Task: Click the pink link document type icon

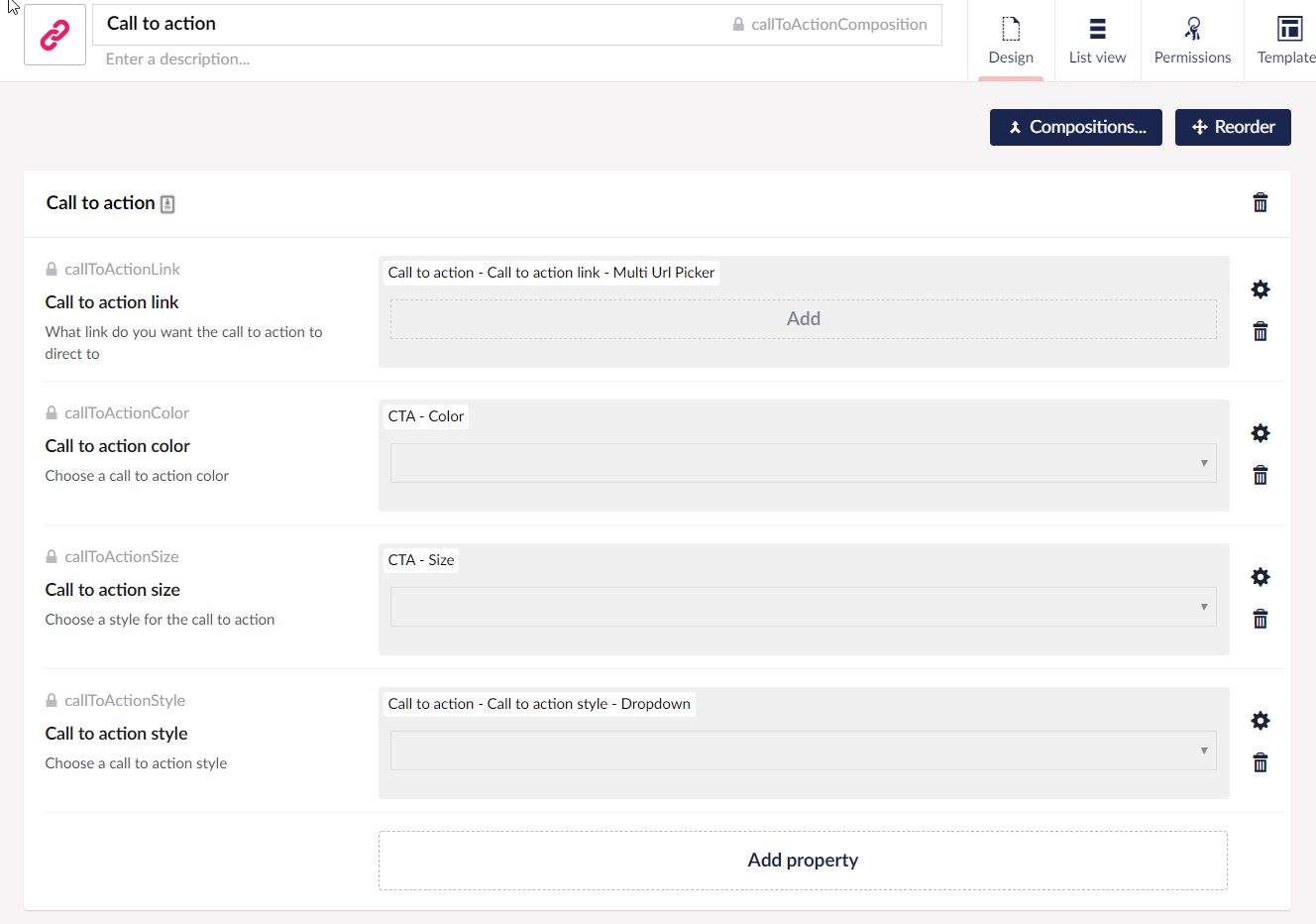Action: (55, 35)
